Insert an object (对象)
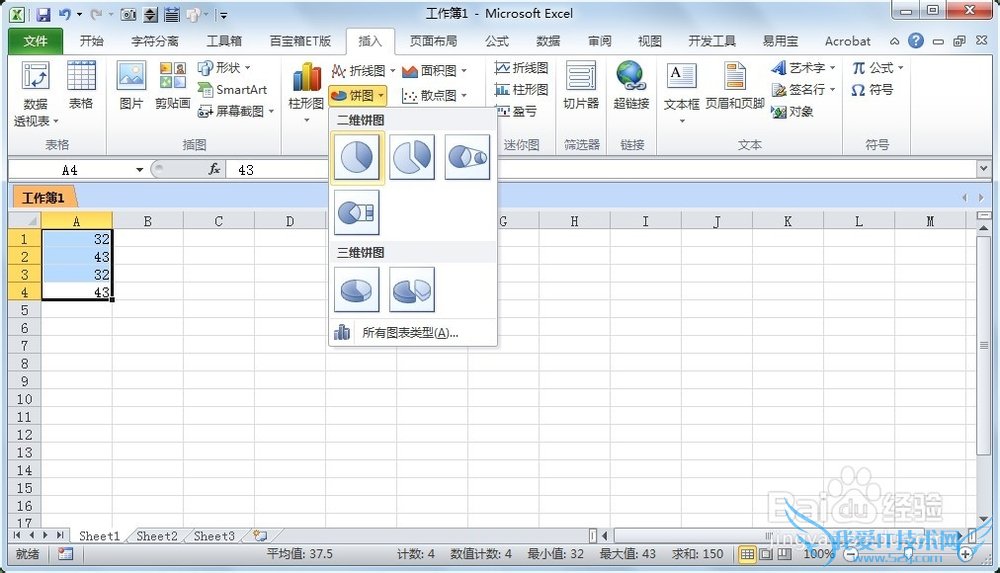The image size is (1000, 573). pos(793,112)
